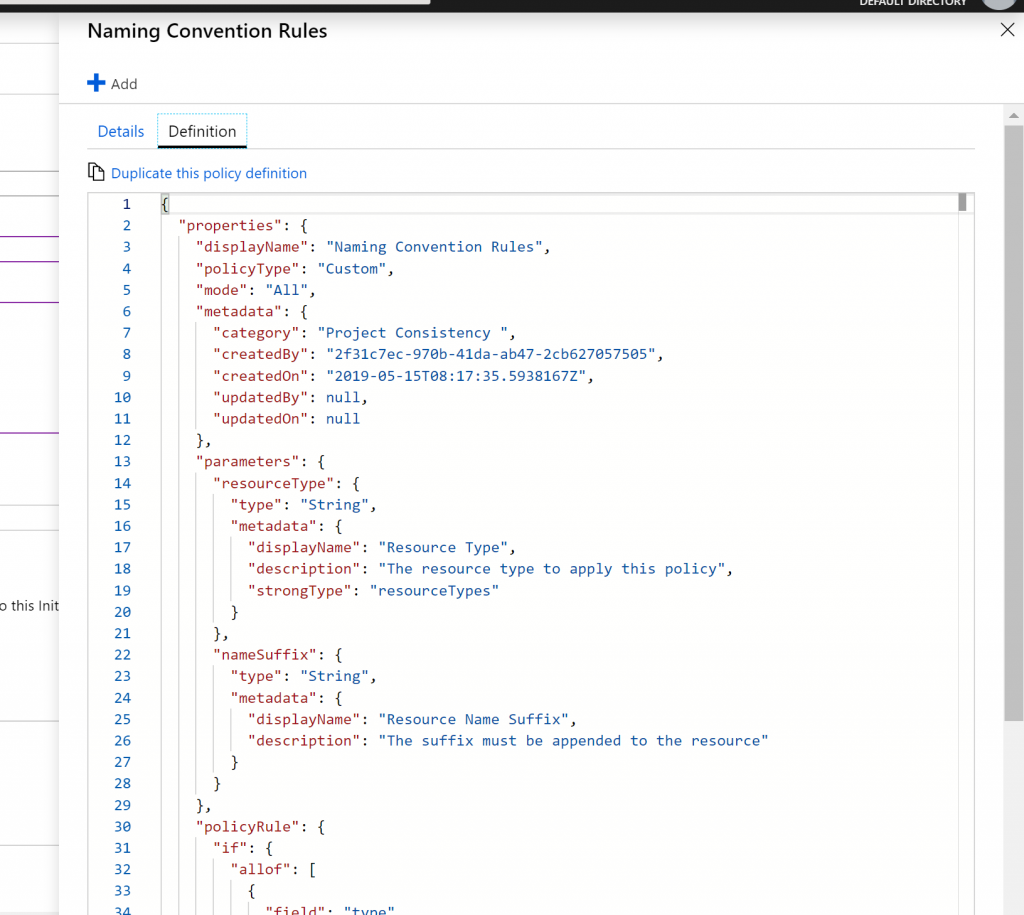Switch to the Details tab

point(121,132)
